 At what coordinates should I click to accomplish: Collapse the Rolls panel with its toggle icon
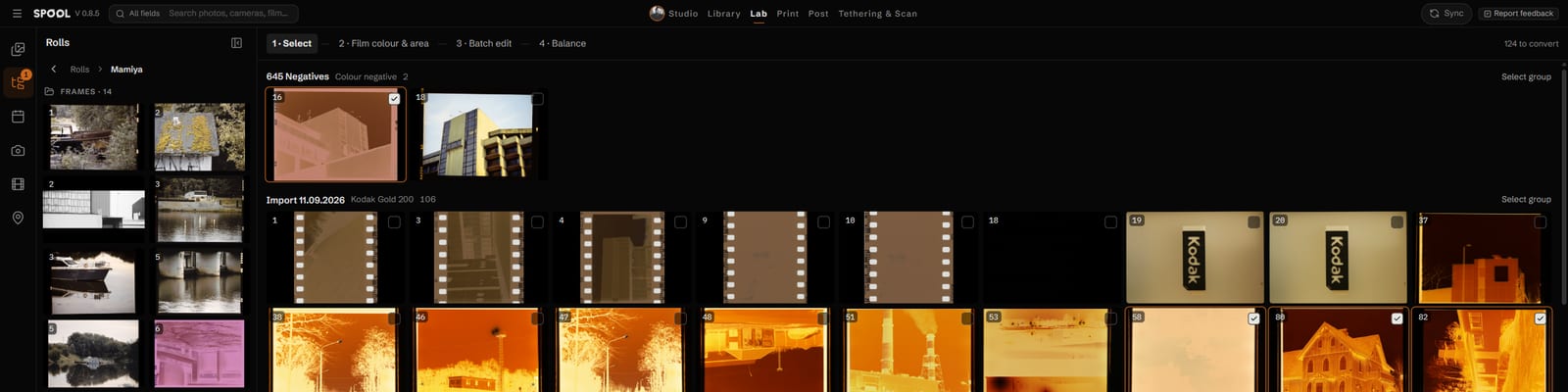click(236, 43)
